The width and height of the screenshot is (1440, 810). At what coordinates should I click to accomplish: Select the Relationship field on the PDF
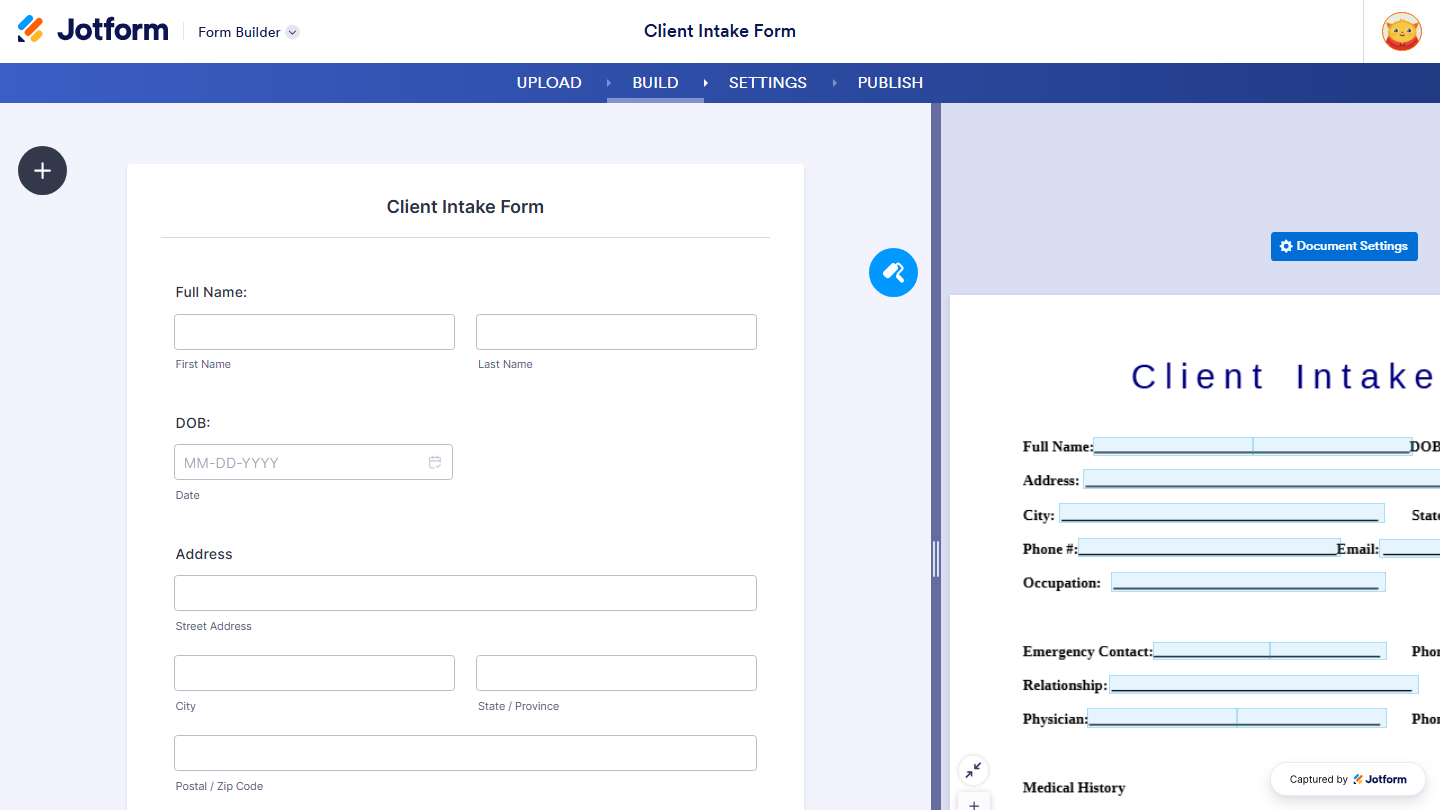[1264, 684]
